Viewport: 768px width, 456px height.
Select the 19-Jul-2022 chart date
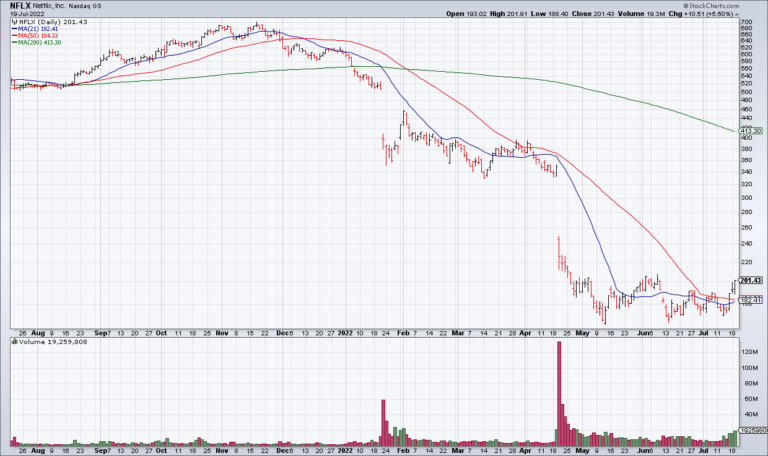click(x=27, y=14)
